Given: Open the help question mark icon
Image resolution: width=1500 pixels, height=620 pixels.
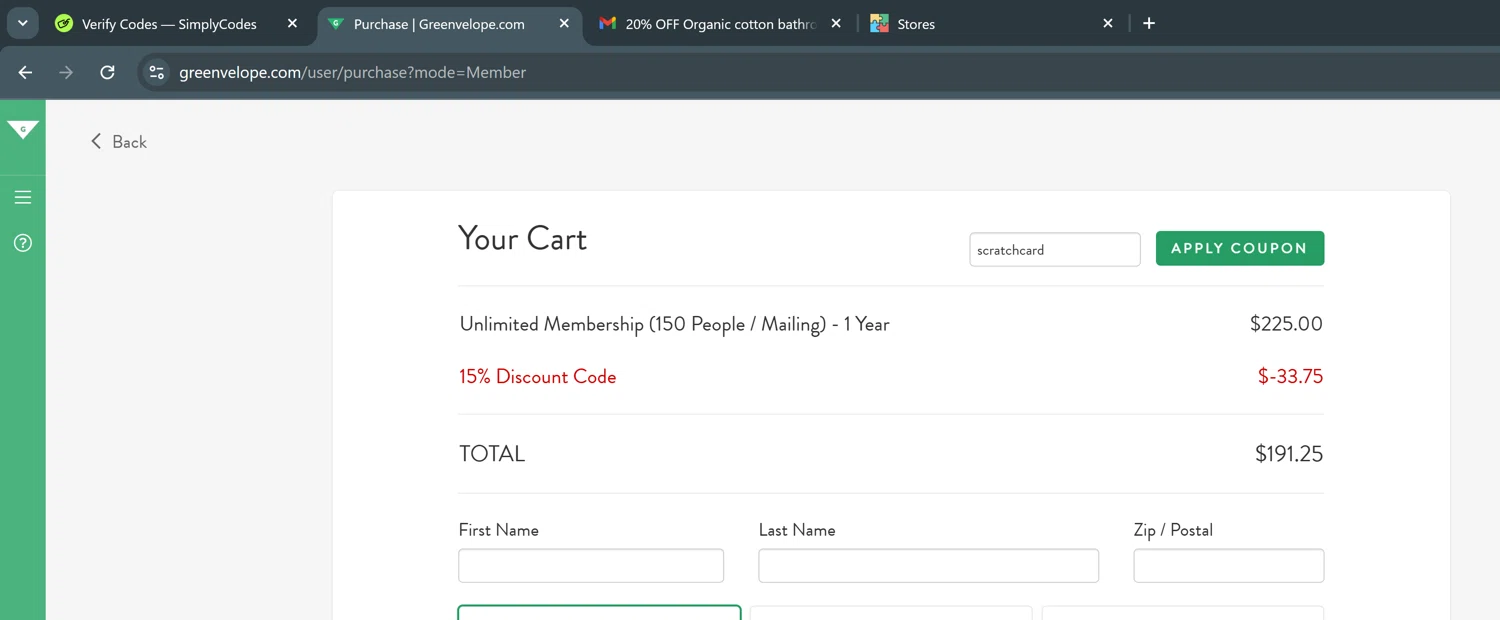Looking at the screenshot, I should [23, 243].
